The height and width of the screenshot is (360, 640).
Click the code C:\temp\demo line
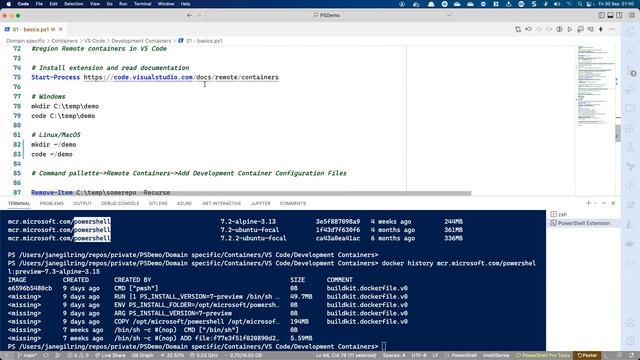pyautogui.click(x=63, y=116)
